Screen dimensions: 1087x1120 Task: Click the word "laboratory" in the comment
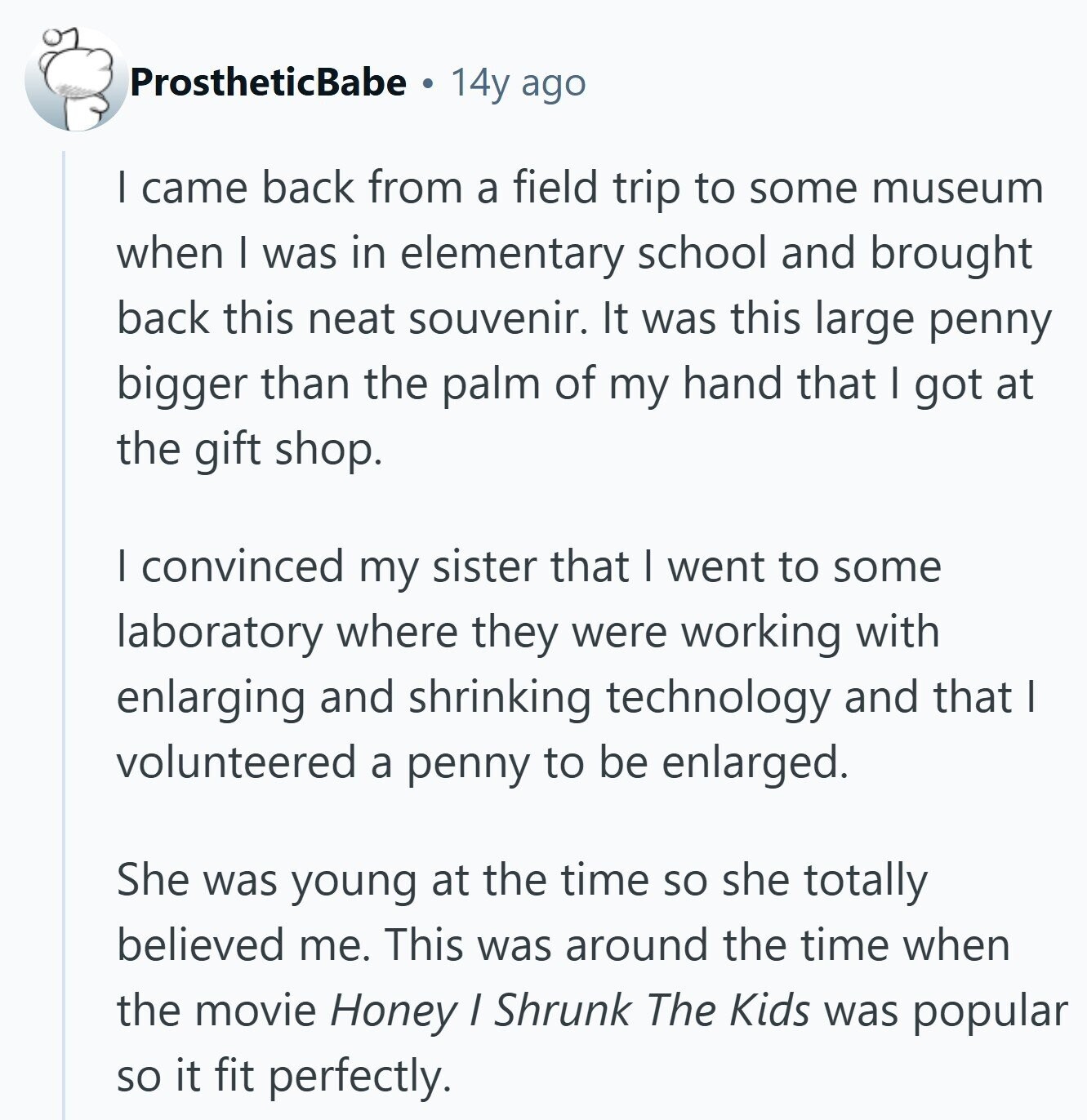[220, 632]
